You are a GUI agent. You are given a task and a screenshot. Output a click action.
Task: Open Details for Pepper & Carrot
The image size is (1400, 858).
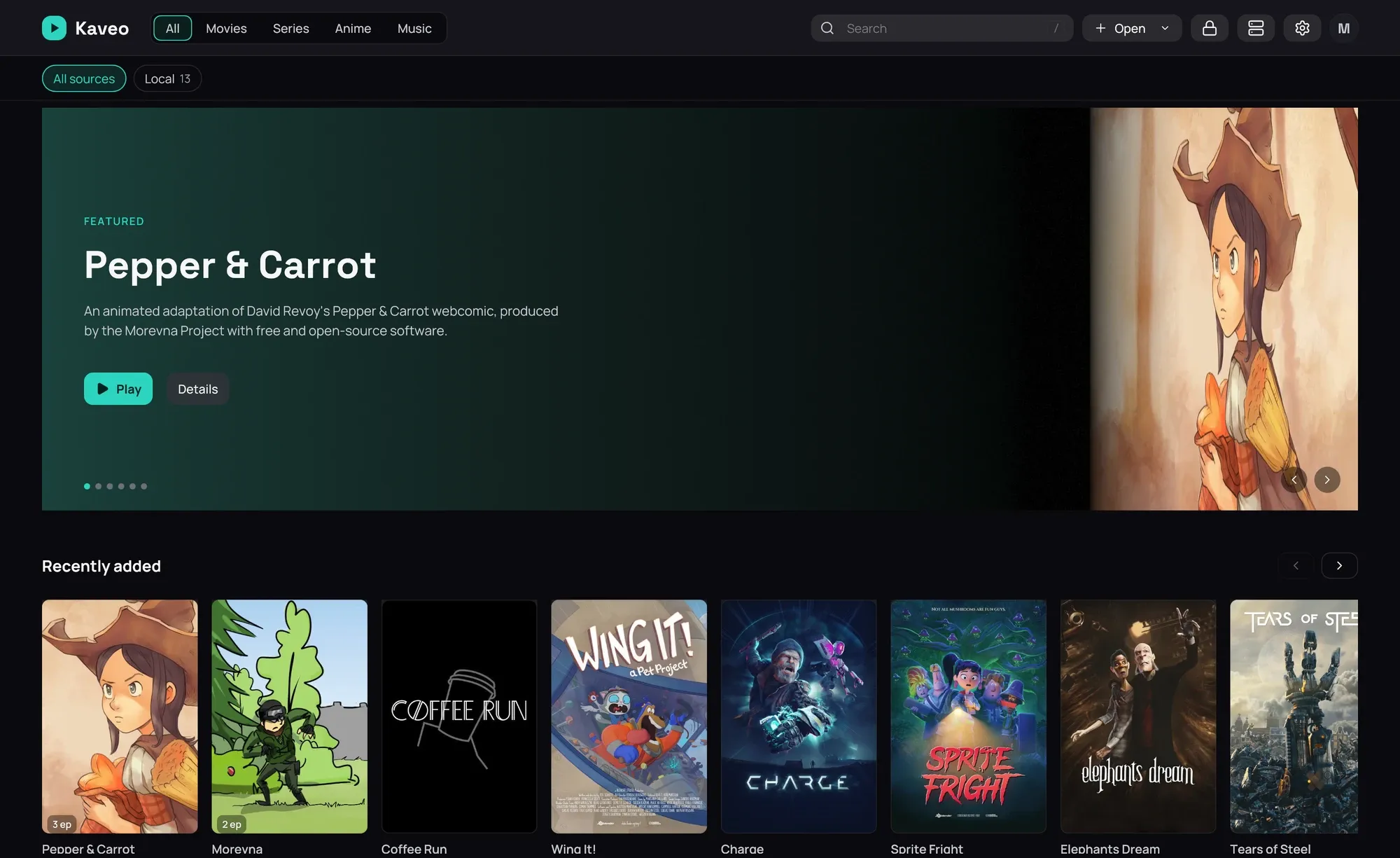197,389
